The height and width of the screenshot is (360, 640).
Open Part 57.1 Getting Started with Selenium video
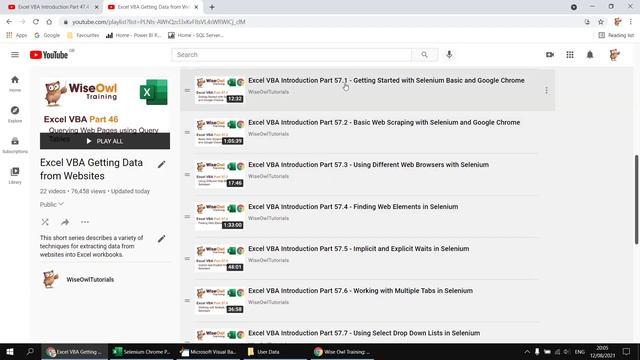click(x=386, y=80)
